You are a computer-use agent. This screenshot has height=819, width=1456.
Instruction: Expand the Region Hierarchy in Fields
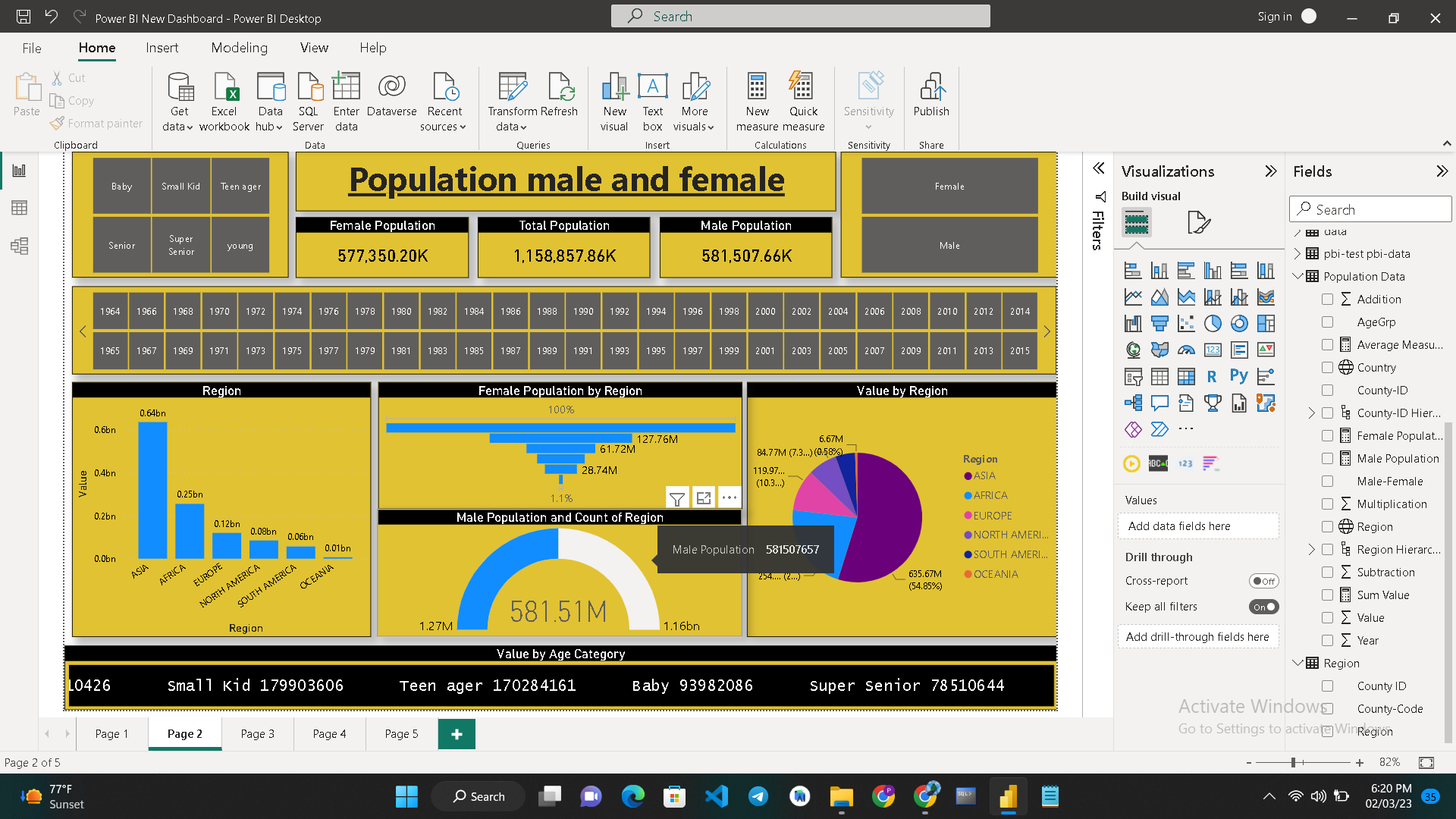coord(1311,549)
